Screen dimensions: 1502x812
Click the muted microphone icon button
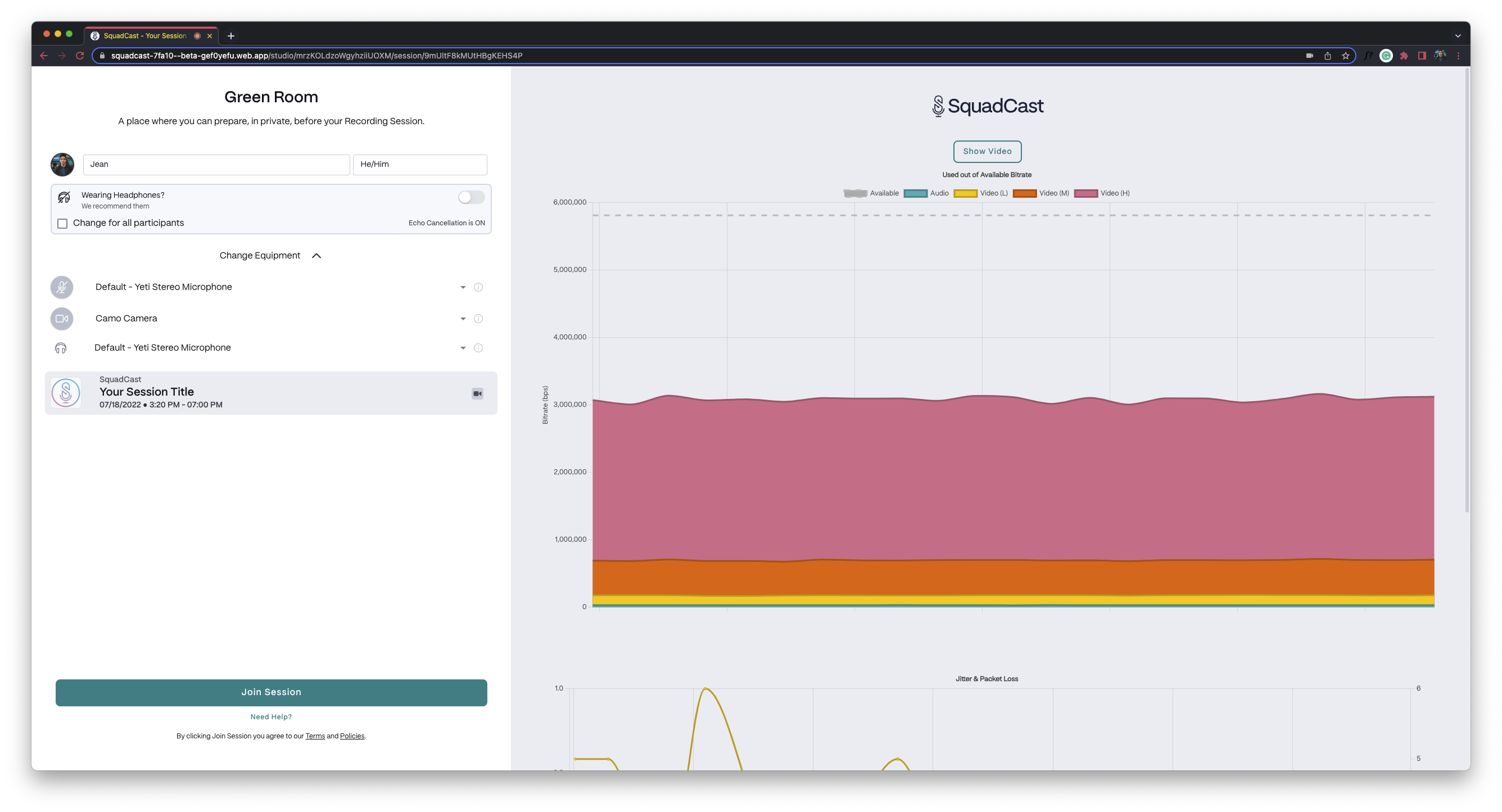click(62, 287)
